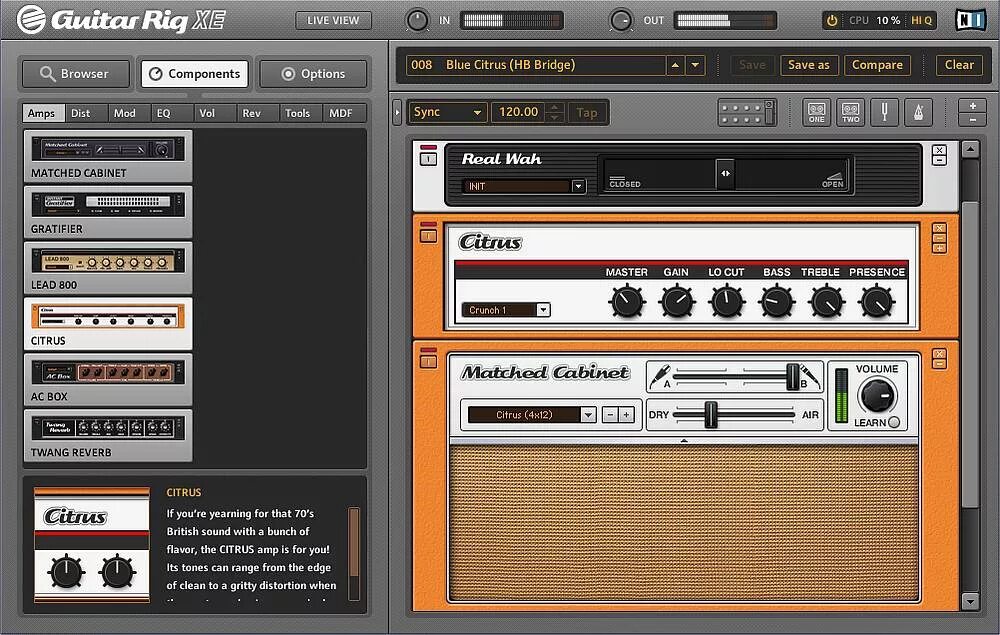Switch to LIVE VIEW
Screen dimensions: 1000x635
click(x=333, y=20)
